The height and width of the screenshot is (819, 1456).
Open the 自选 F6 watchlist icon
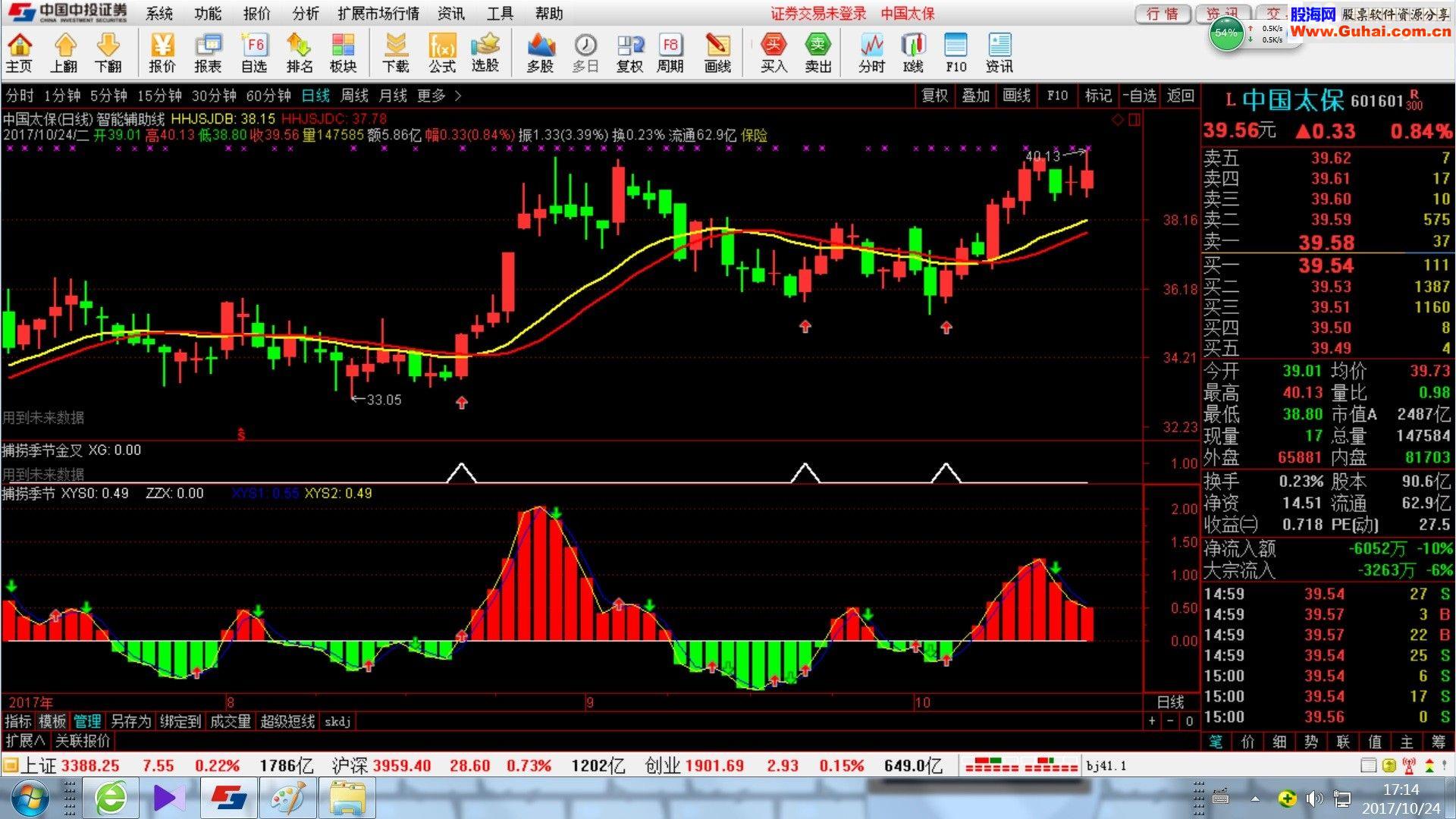point(254,53)
